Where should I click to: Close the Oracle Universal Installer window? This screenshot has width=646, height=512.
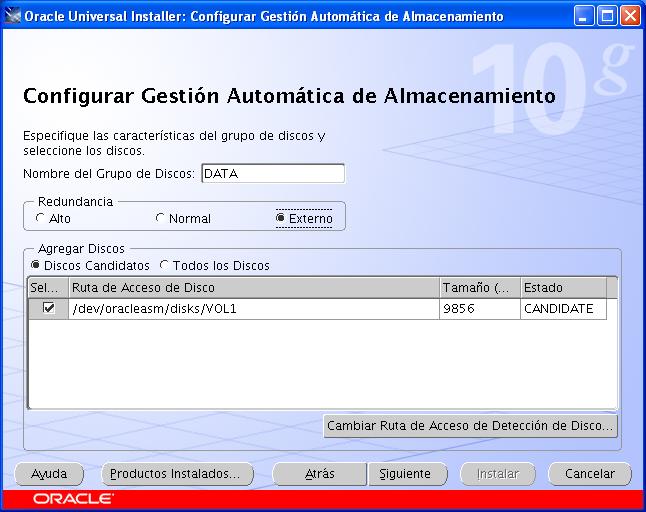click(630, 16)
